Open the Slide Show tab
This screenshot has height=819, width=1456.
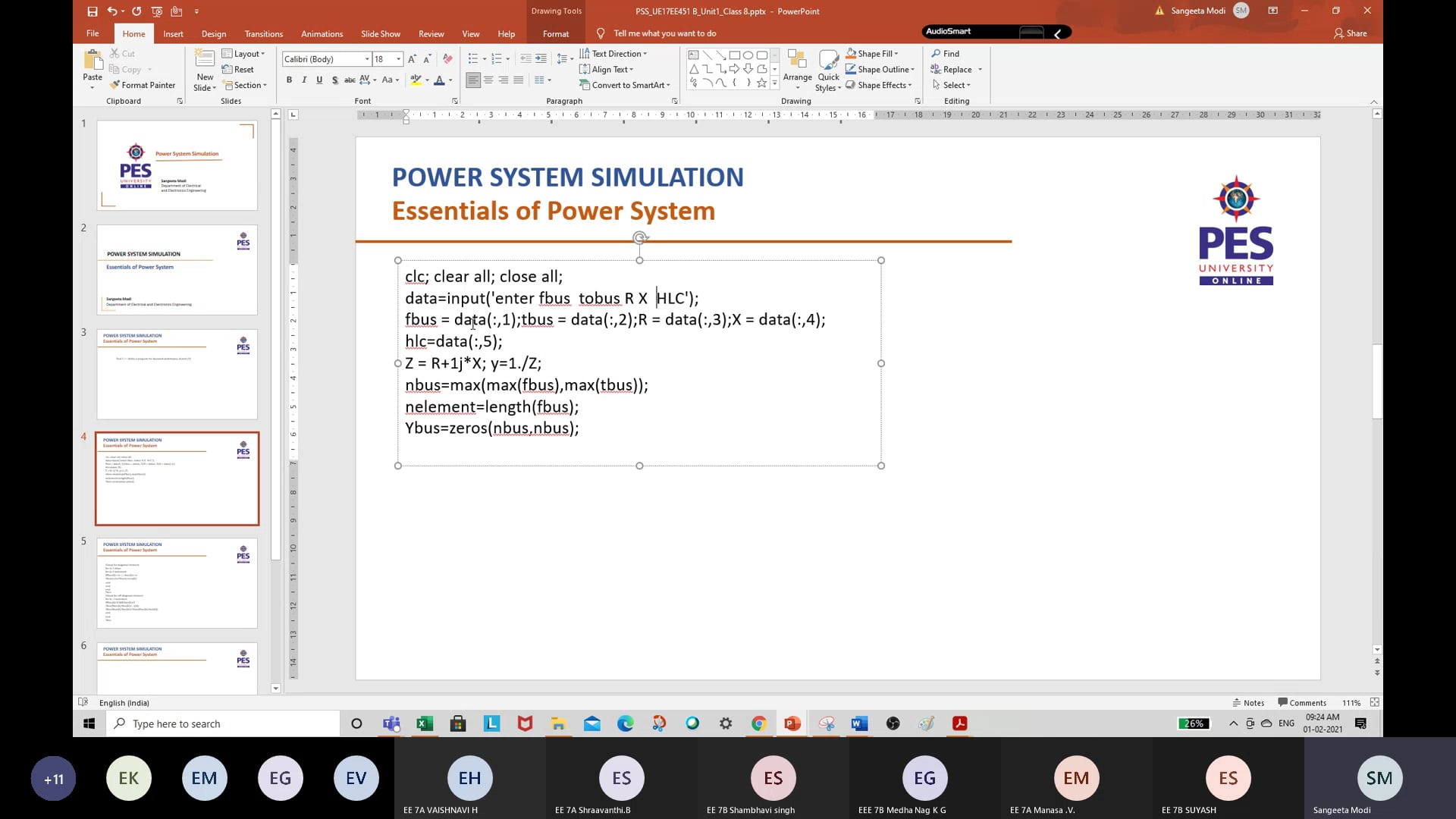380,33
